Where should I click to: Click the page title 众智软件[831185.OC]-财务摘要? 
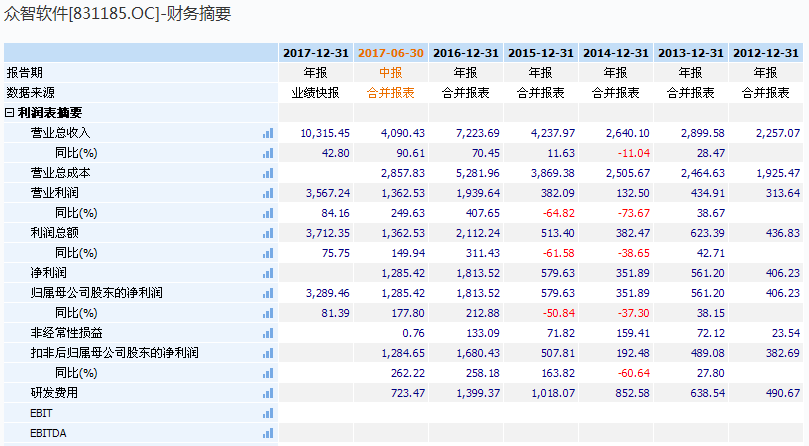tap(118, 13)
